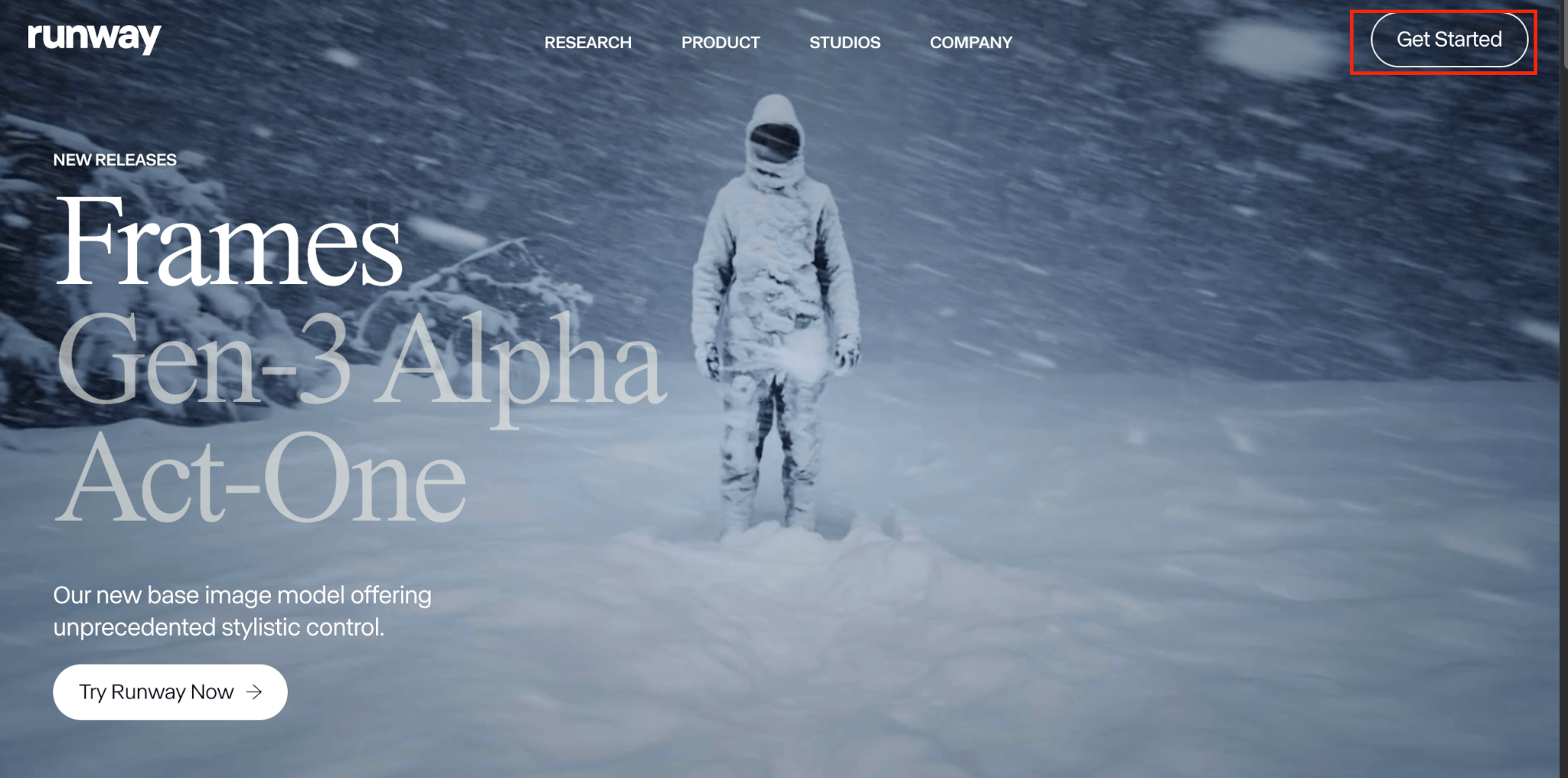Click the scrollbar thumb at top right
Viewport: 1568px width, 778px height.
(1564, 34)
